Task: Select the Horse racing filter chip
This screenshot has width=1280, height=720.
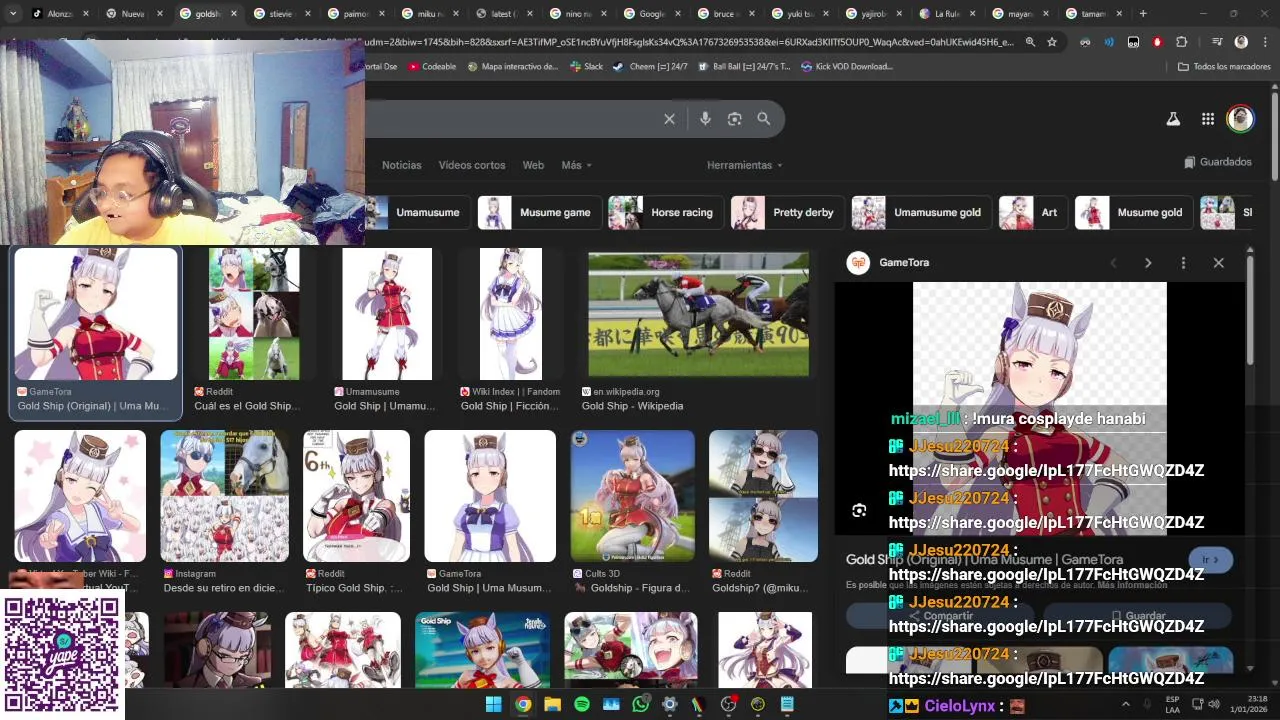Action: 666,213
